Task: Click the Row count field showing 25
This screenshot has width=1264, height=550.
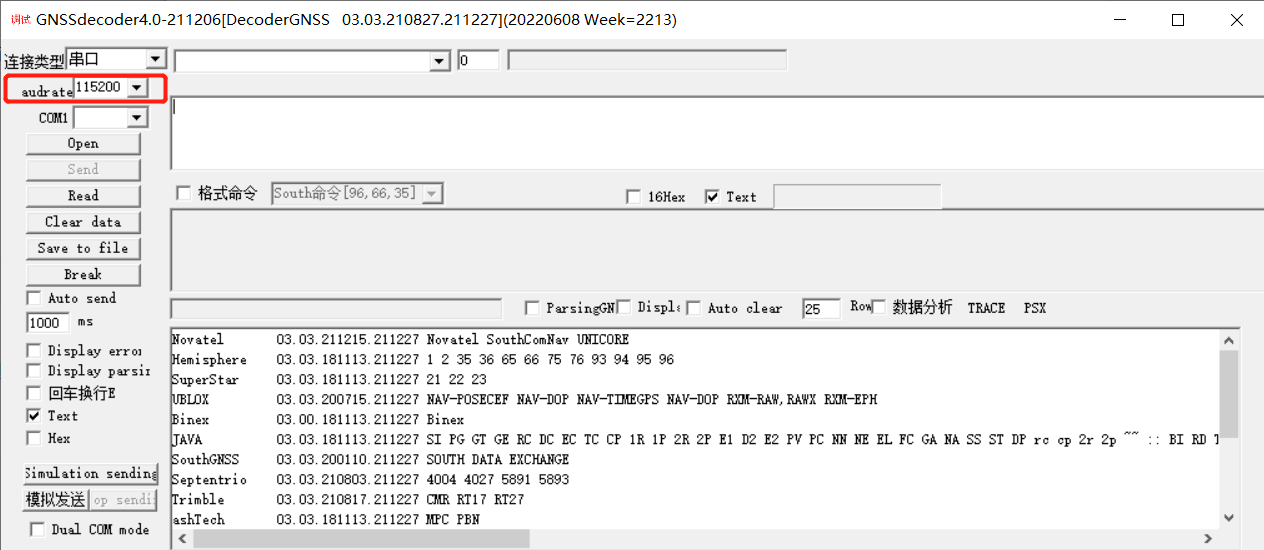Action: click(821, 309)
